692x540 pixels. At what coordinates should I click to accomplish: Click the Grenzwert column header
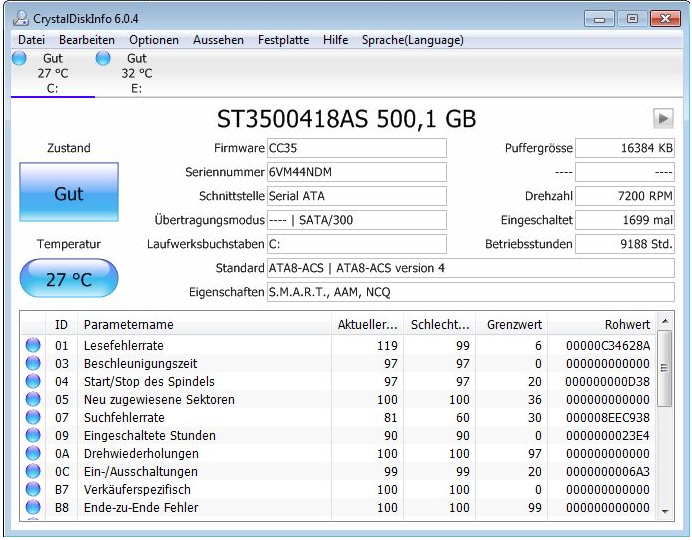(511, 325)
